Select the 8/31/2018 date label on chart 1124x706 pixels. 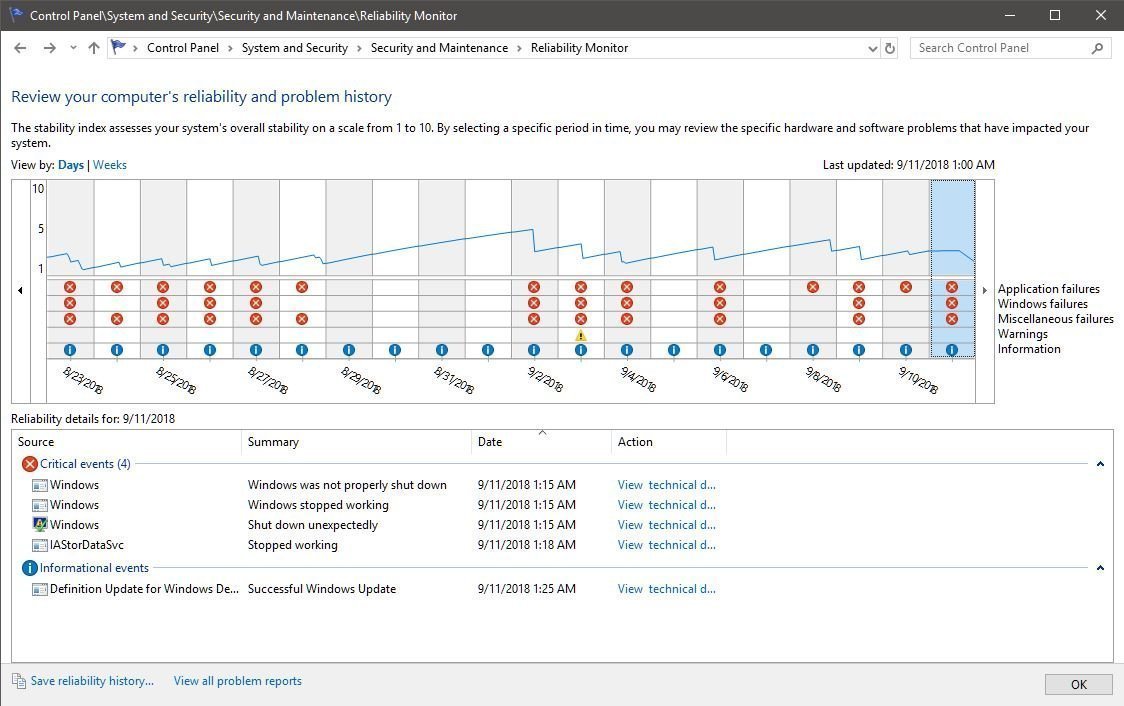(x=454, y=380)
